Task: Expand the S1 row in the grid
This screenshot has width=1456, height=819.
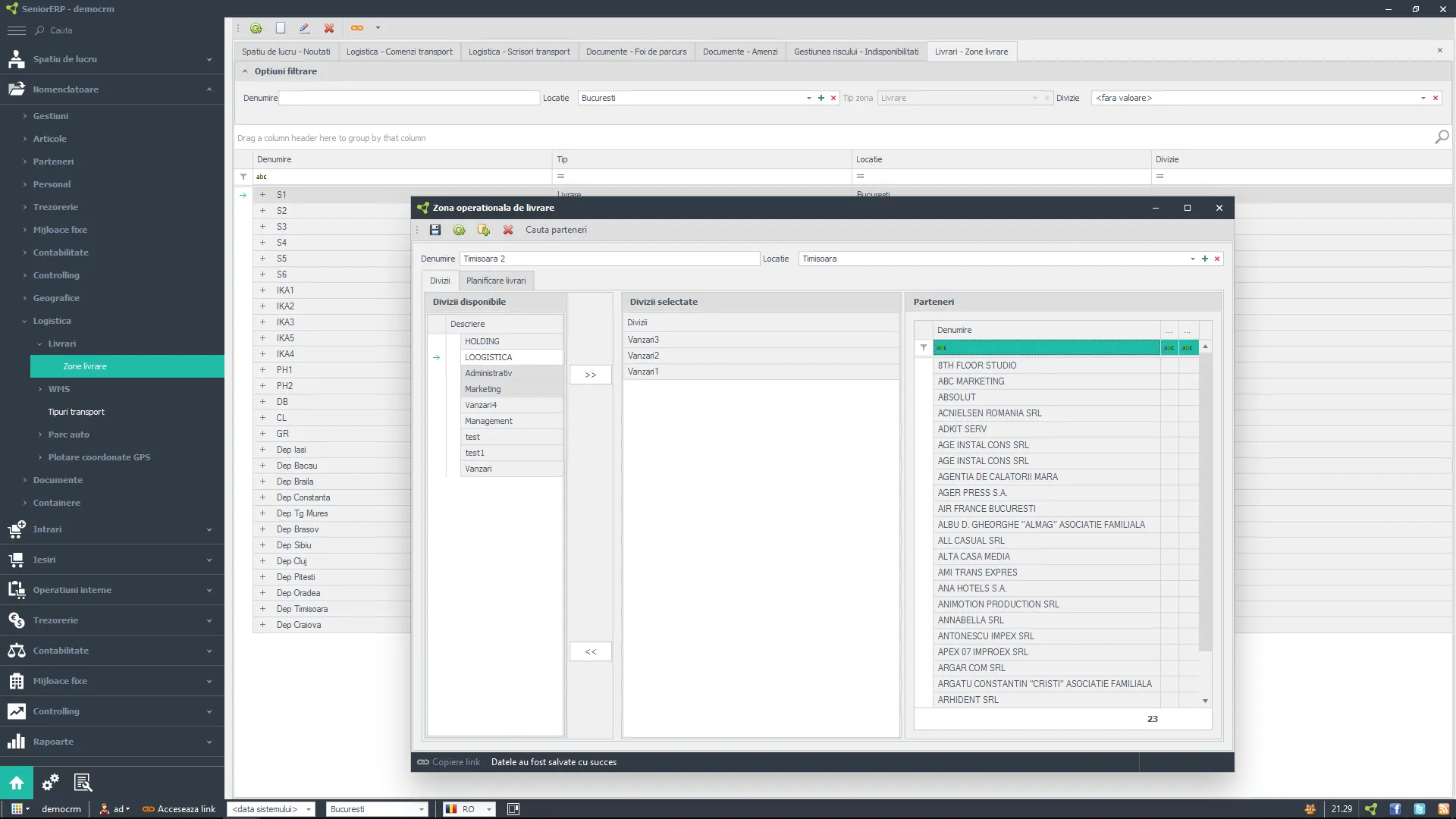Action: tap(263, 195)
